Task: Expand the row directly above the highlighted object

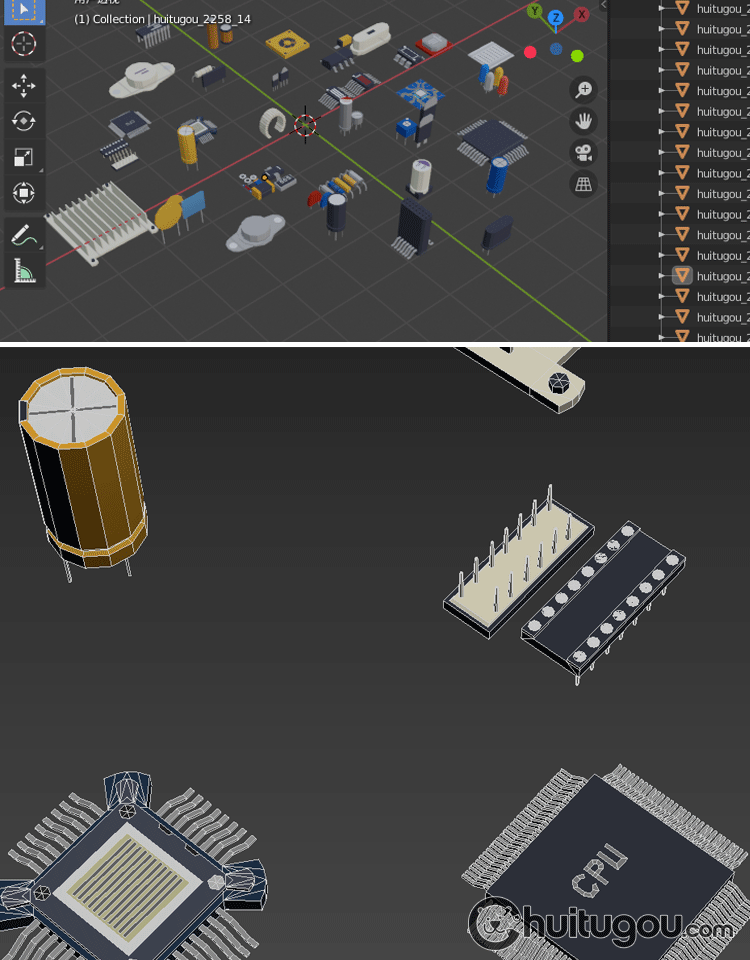Action: click(x=661, y=255)
